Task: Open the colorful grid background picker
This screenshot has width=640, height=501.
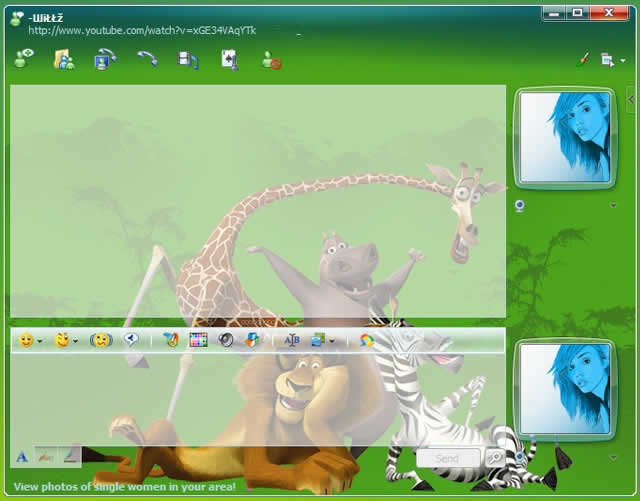Action: coord(198,340)
